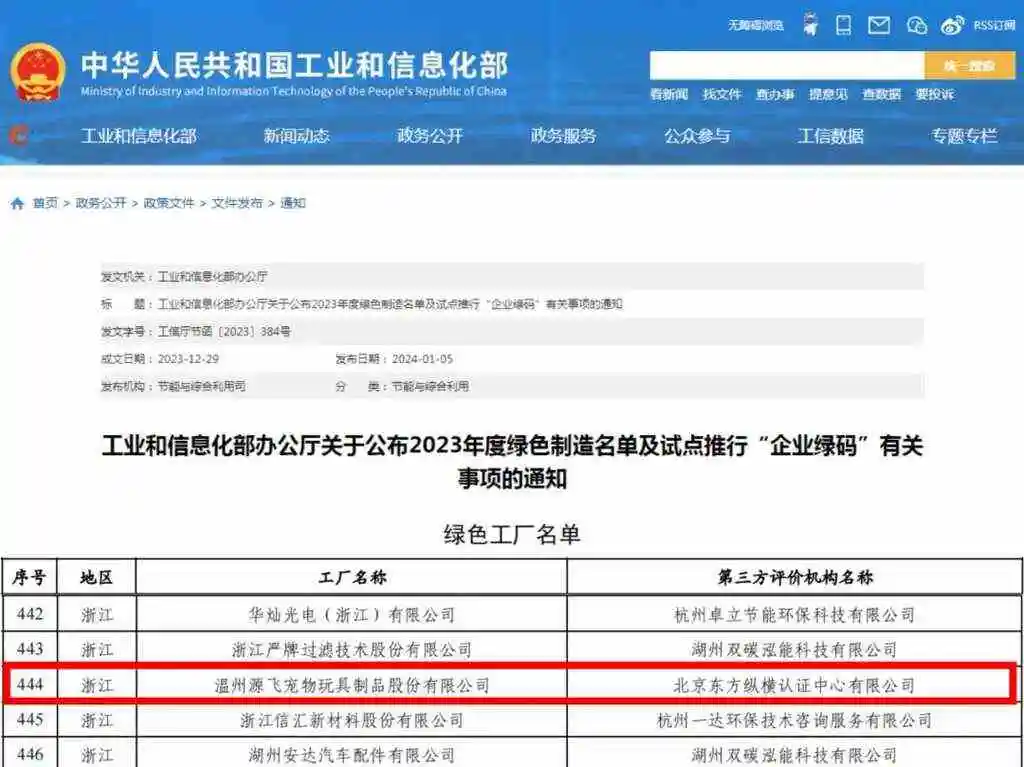
Task: Click serial number cell 444
Action: pos(30,685)
